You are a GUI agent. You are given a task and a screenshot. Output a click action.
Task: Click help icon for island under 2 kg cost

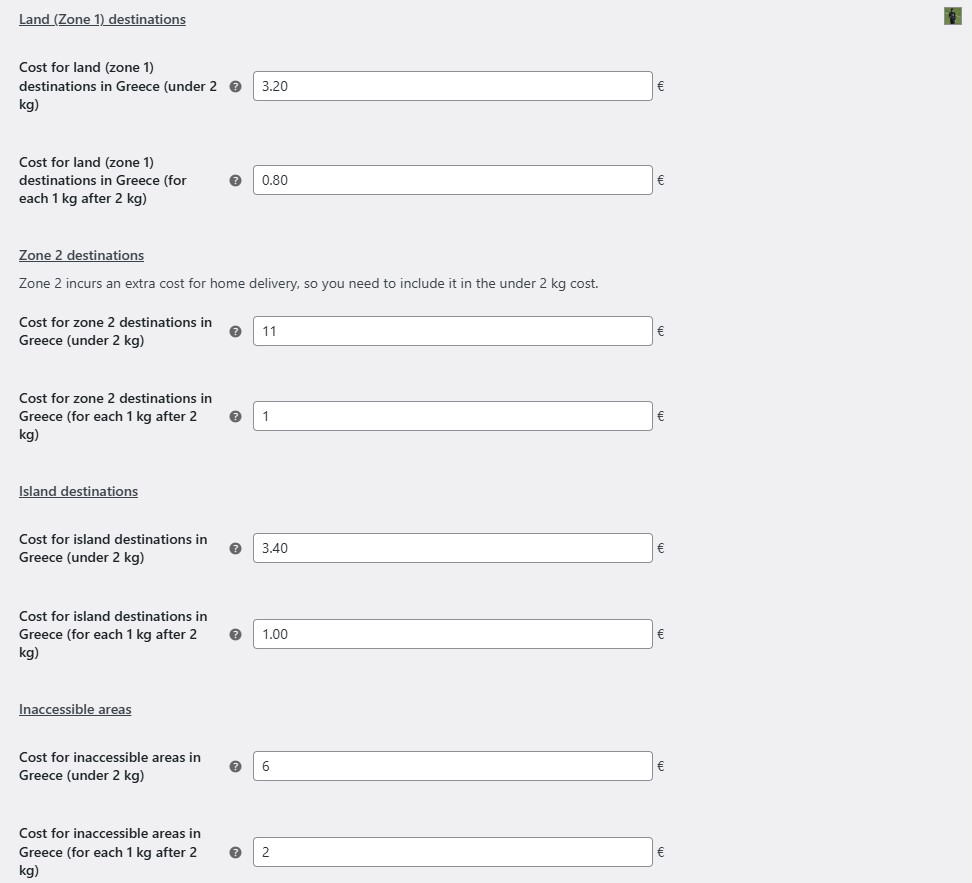(236, 548)
